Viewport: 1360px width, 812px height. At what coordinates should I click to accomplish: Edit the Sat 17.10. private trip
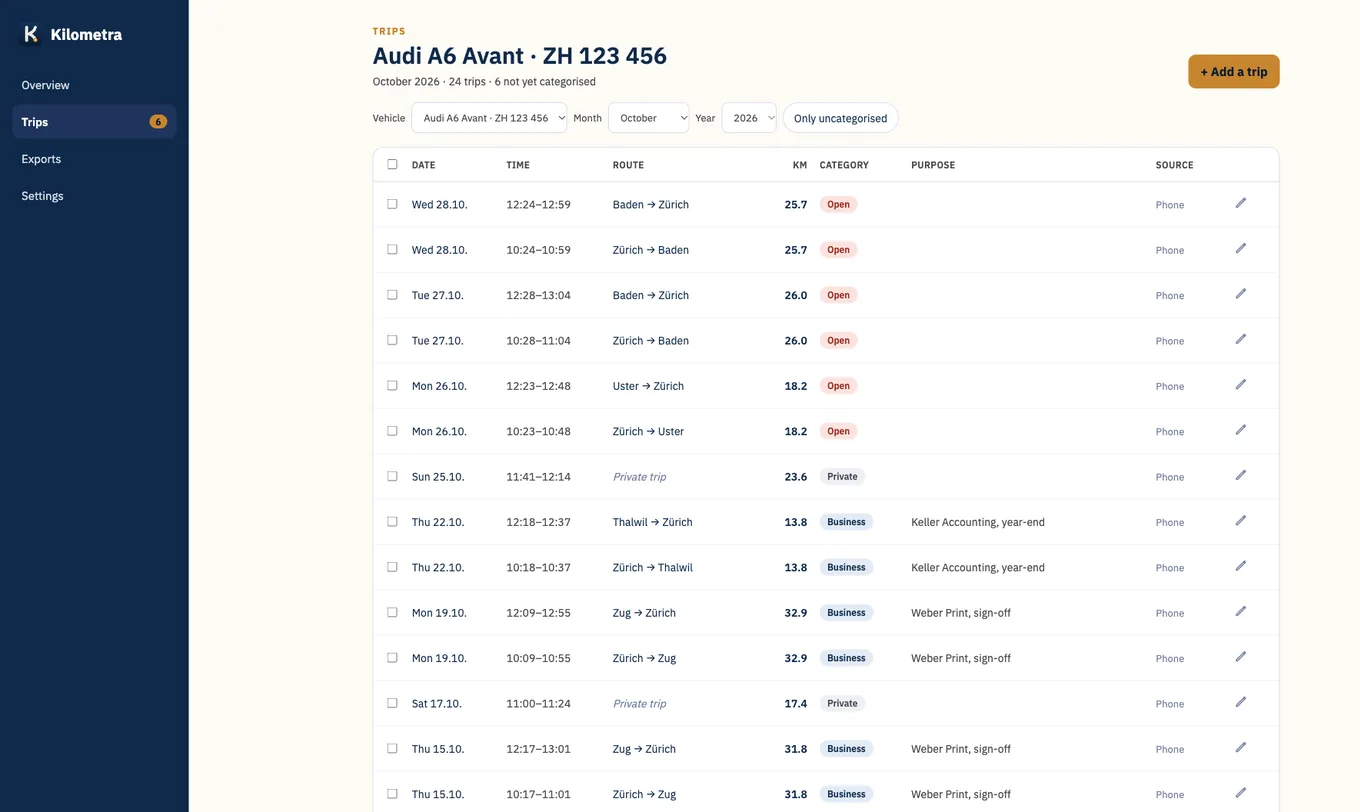pyautogui.click(x=1240, y=702)
